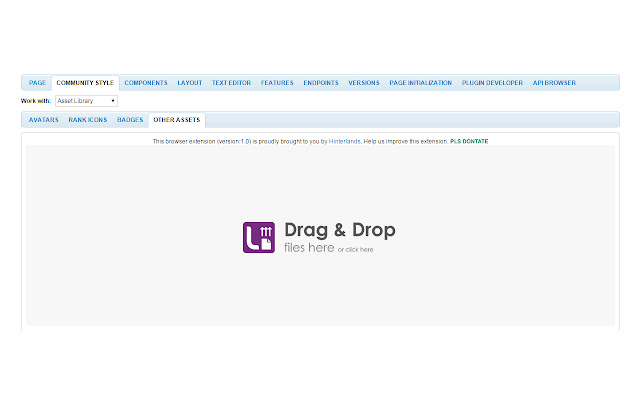Follow the Hinterlands link
640x400 pixels.
(344, 142)
